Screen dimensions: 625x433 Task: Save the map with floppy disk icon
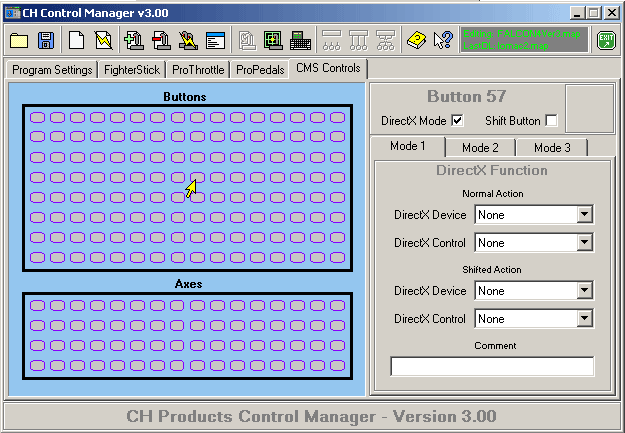pyautogui.click(x=46, y=41)
